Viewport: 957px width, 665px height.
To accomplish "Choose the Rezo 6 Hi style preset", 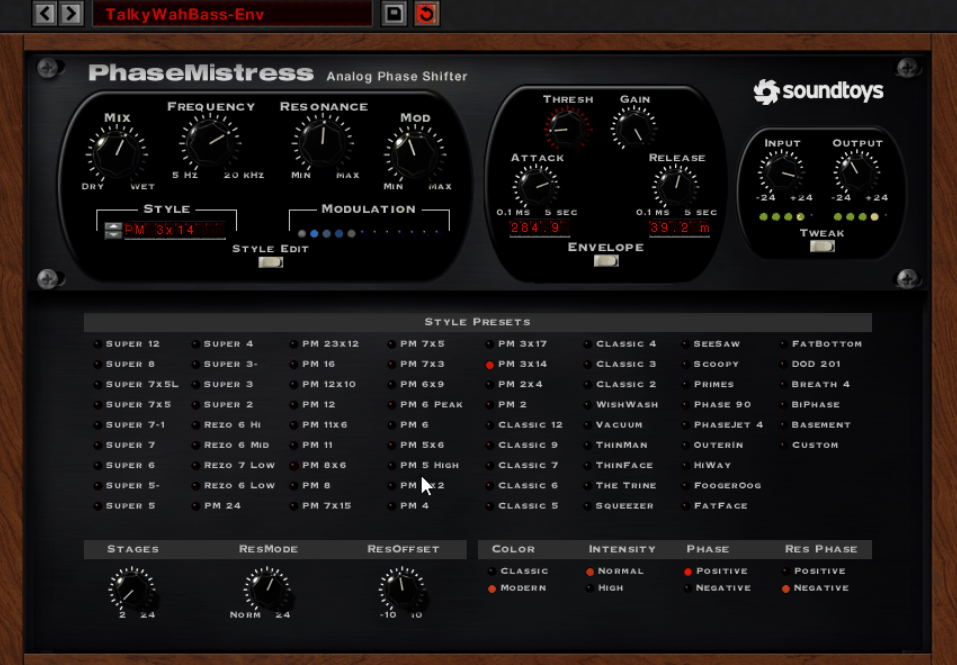I will [227, 425].
